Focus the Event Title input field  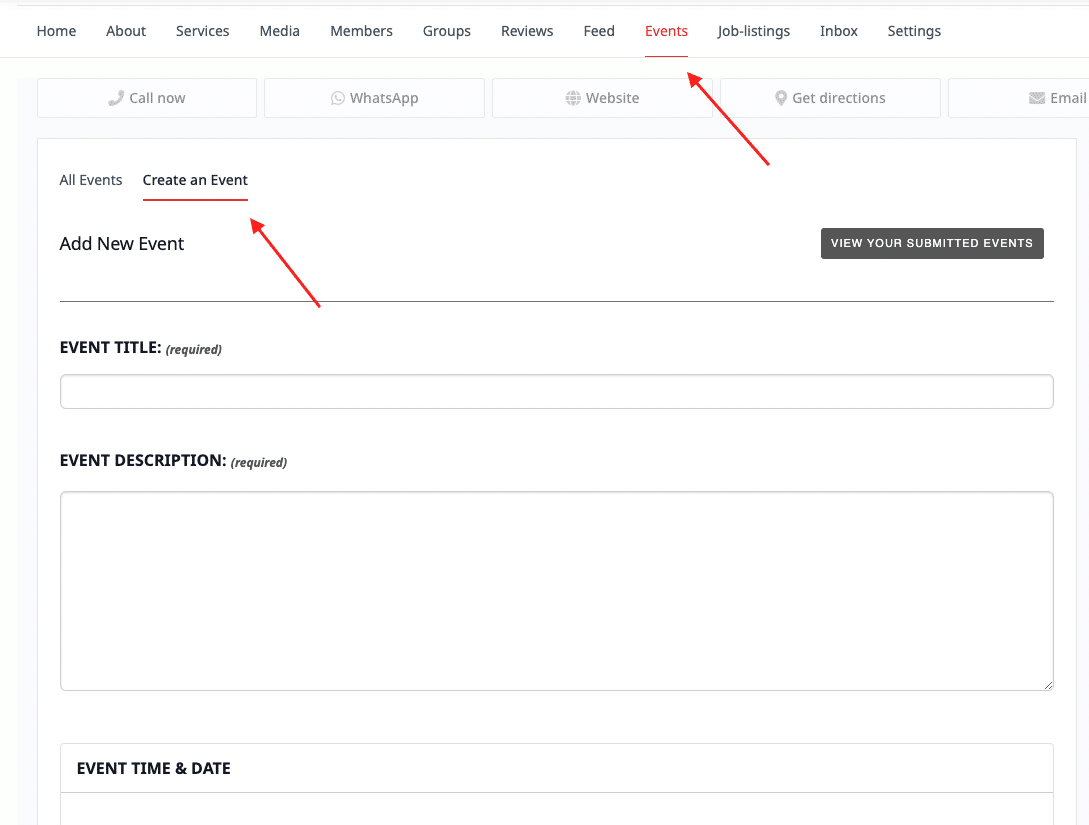pyautogui.click(x=557, y=392)
